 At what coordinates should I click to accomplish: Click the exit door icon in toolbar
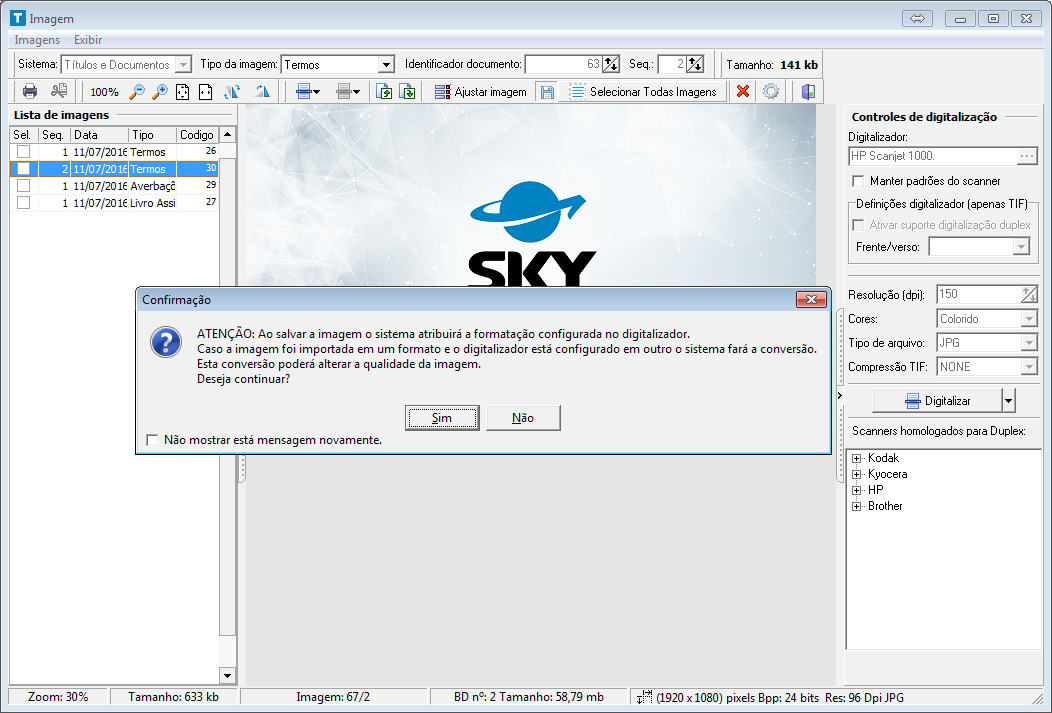(x=808, y=91)
